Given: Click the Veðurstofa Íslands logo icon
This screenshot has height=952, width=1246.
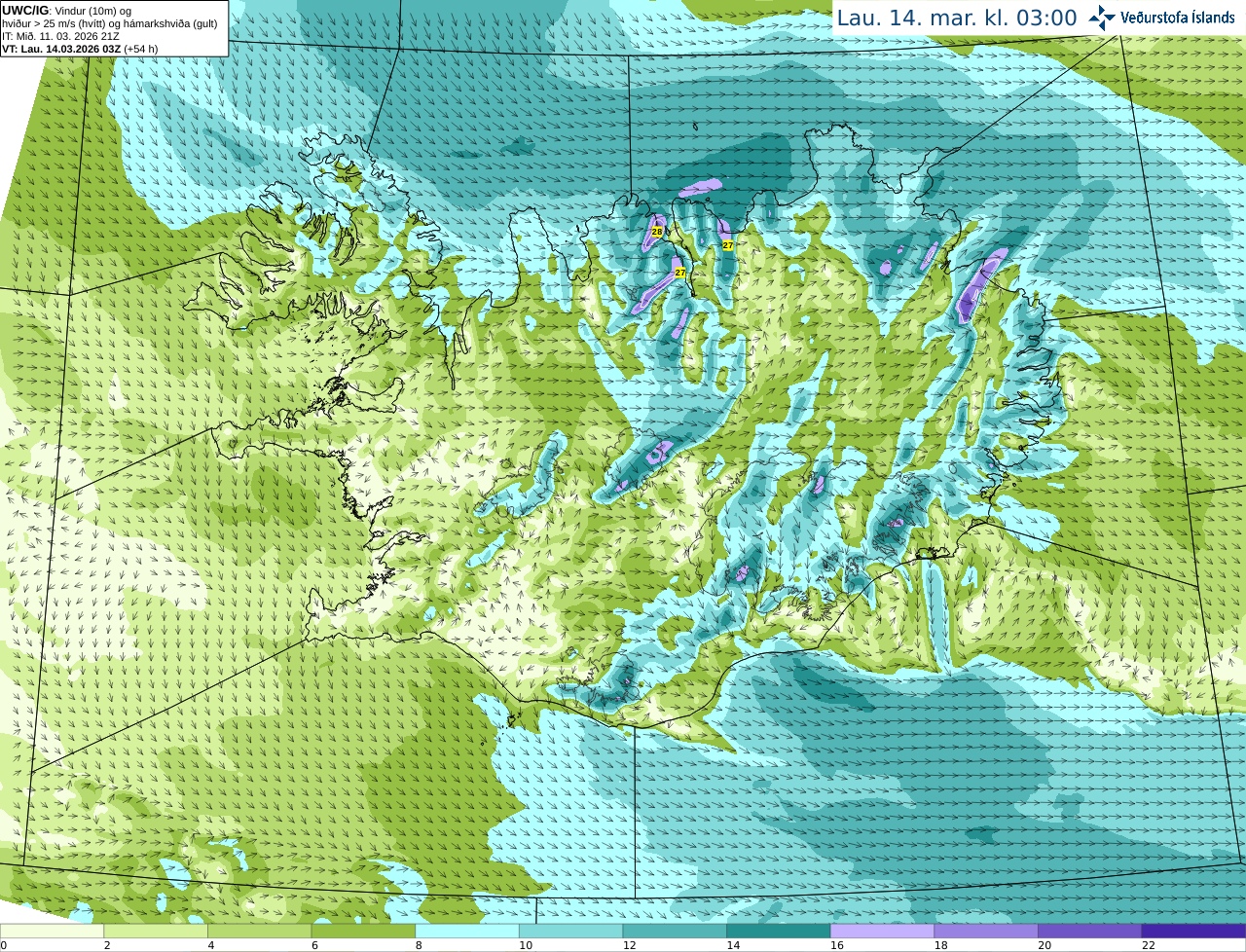Looking at the screenshot, I should click(1102, 17).
